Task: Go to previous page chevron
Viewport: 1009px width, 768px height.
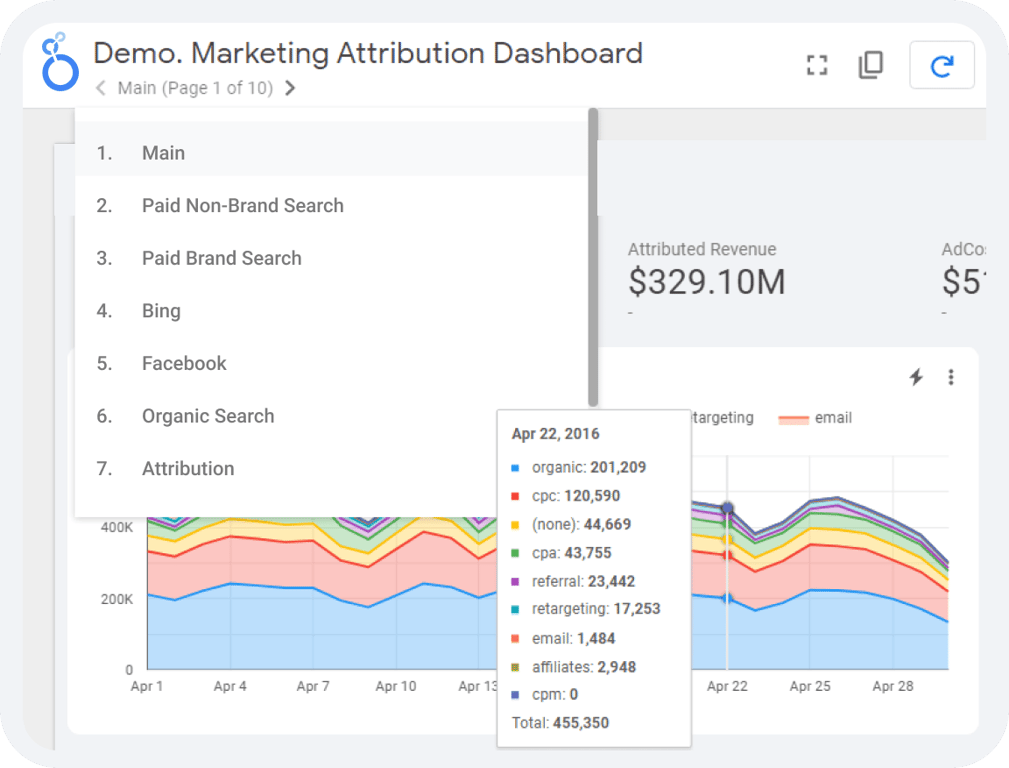Action: pyautogui.click(x=100, y=88)
